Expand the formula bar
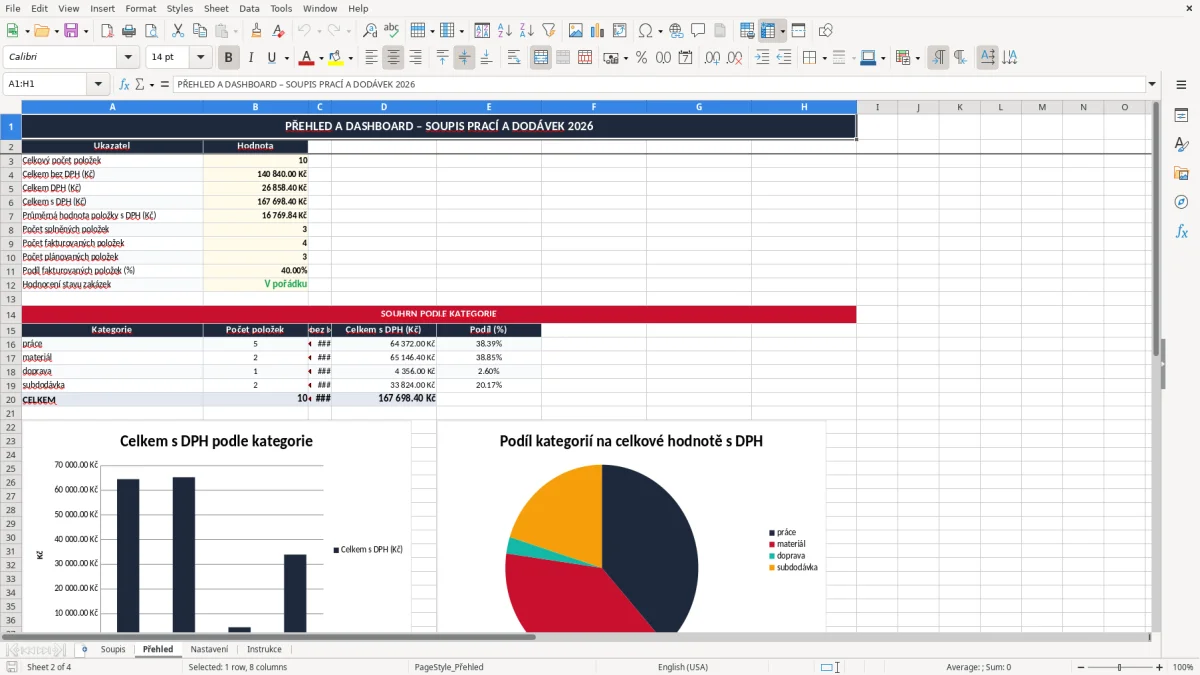This screenshot has height=675, width=1200. [1152, 84]
